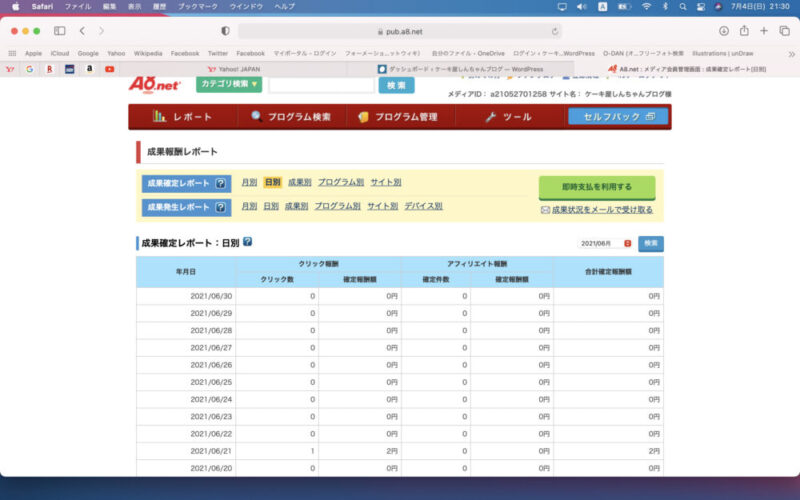Click help icon beside 成果発生レポート label
Screen dimensions: 800x500
coord(220,207)
